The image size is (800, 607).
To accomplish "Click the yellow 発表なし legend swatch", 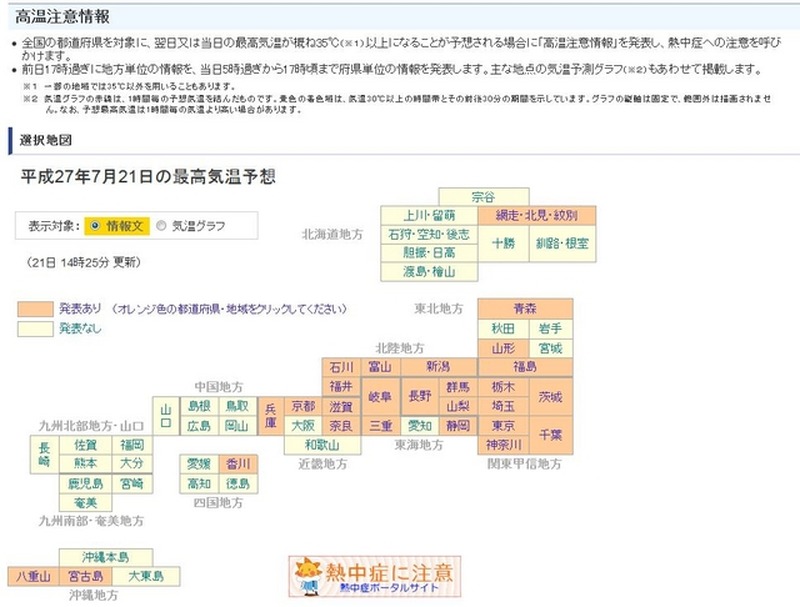I will point(35,328).
